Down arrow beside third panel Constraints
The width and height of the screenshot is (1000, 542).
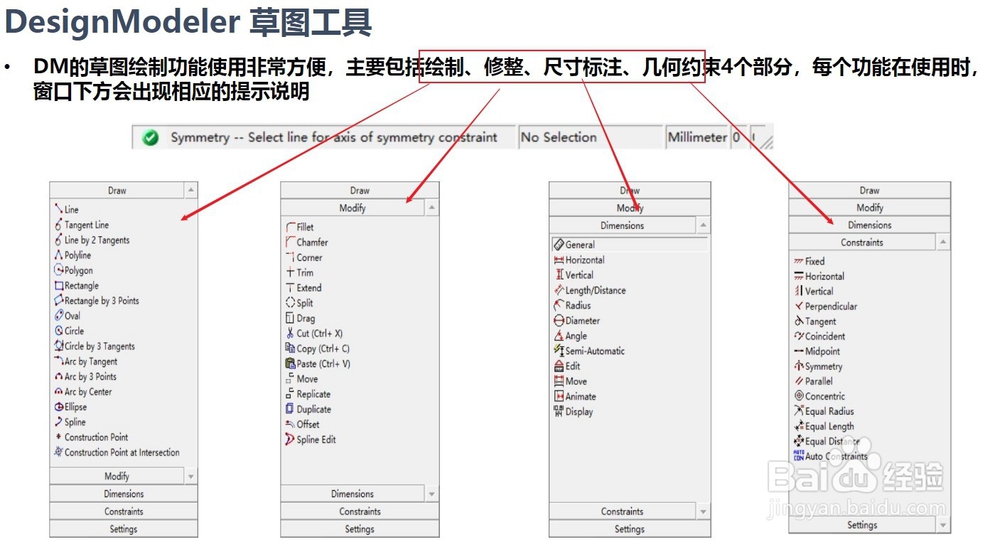pyautogui.click(x=703, y=511)
